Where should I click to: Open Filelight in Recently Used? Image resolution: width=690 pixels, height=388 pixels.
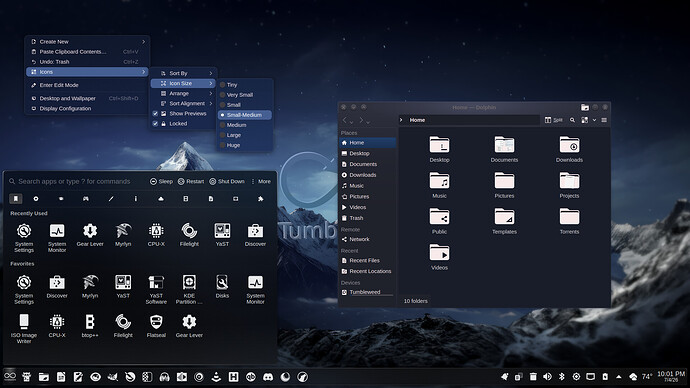189,234
